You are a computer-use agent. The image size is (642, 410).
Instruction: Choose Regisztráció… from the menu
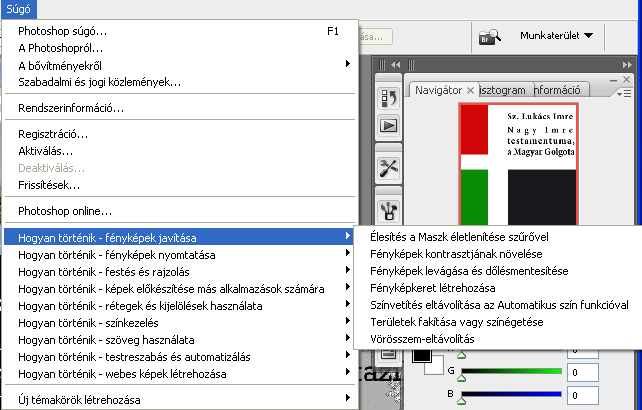(x=179, y=134)
